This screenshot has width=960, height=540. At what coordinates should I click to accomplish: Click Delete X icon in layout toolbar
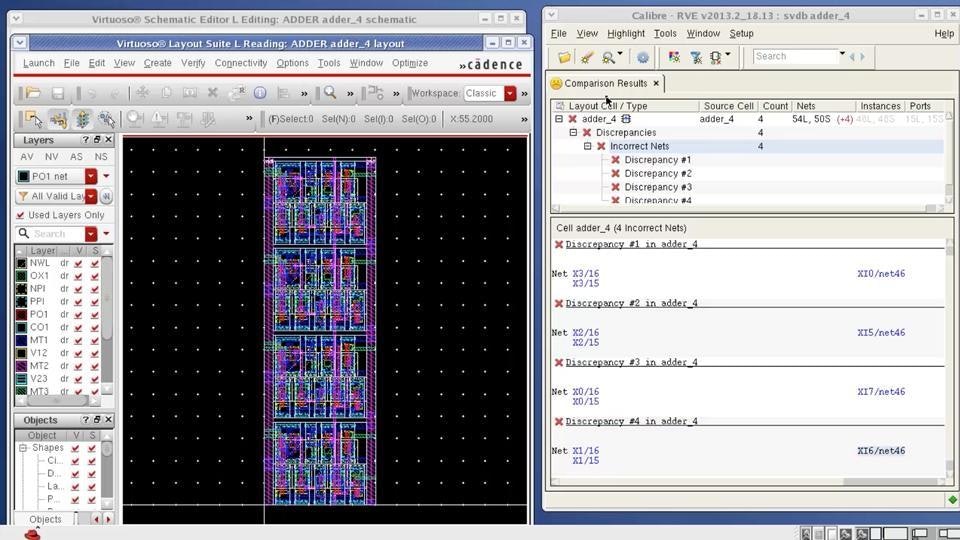tap(212, 92)
